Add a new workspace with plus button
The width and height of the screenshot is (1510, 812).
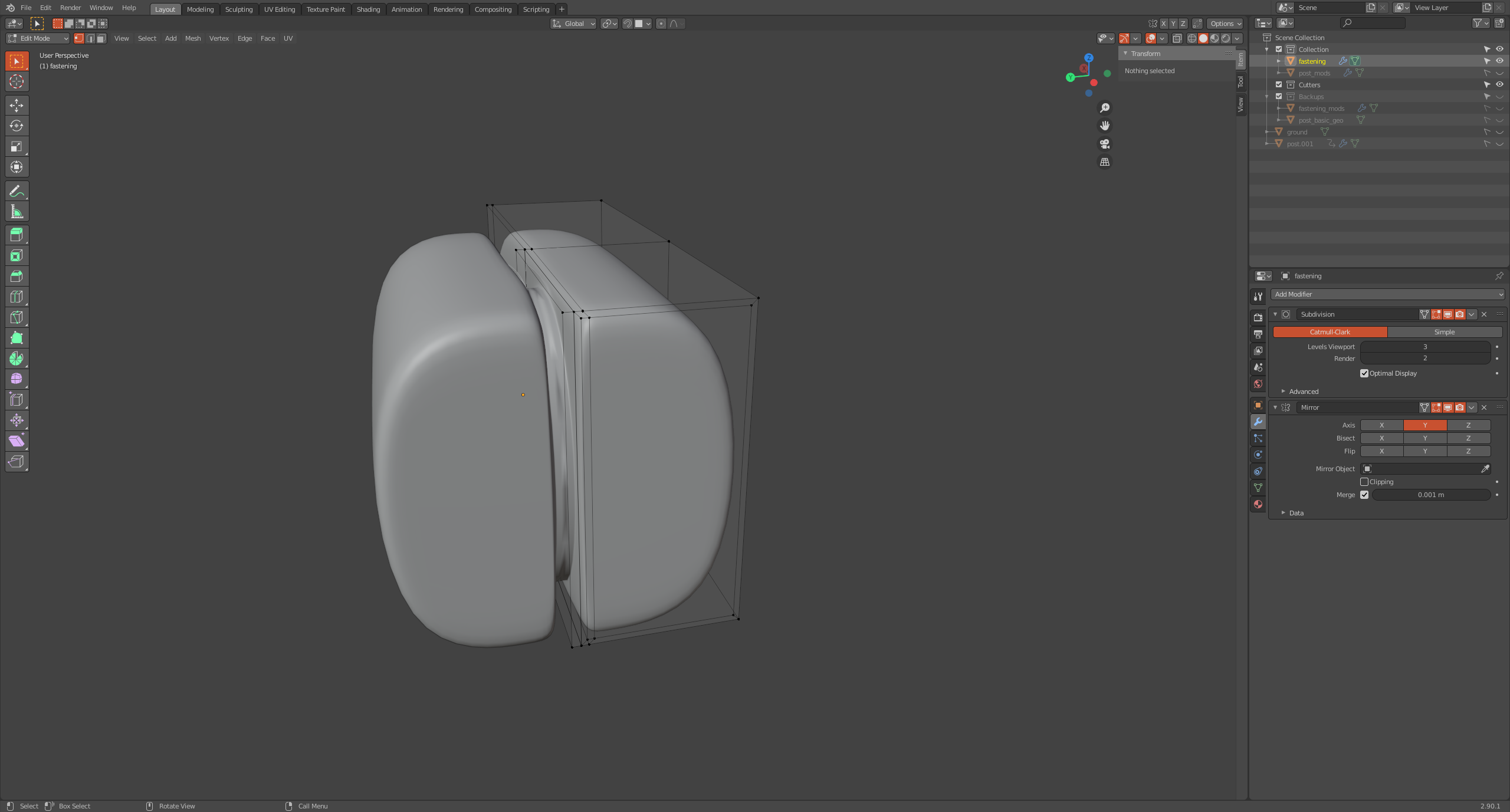click(x=562, y=9)
